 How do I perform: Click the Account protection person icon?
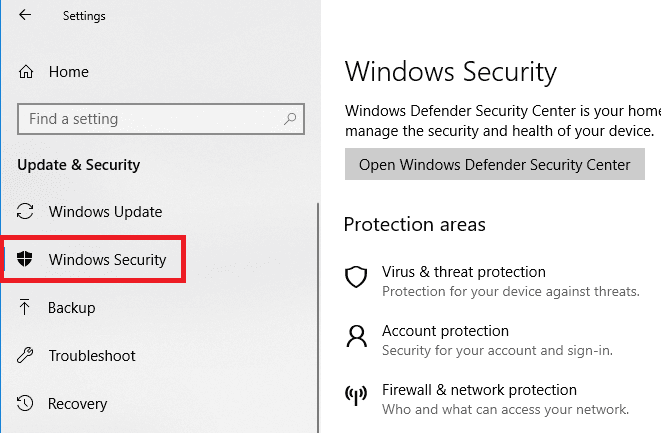[356, 336]
